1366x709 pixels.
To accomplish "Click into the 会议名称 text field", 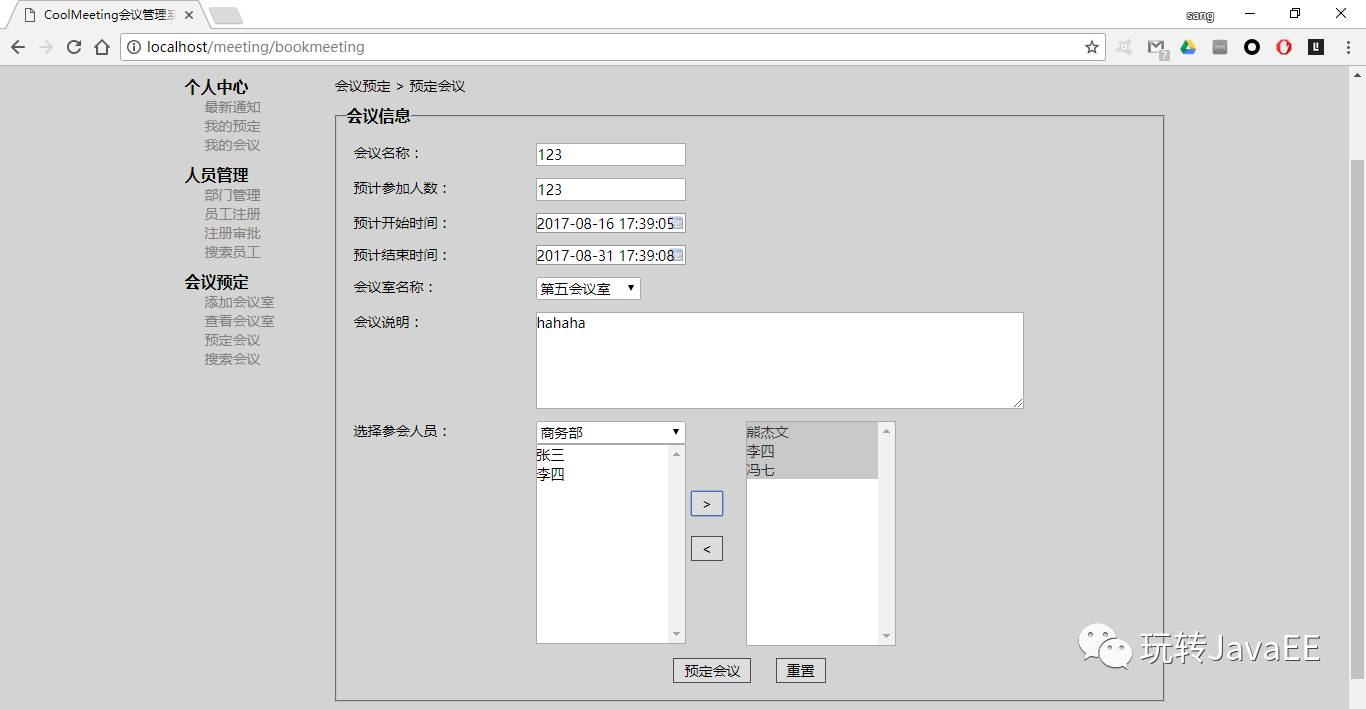I will pos(610,154).
